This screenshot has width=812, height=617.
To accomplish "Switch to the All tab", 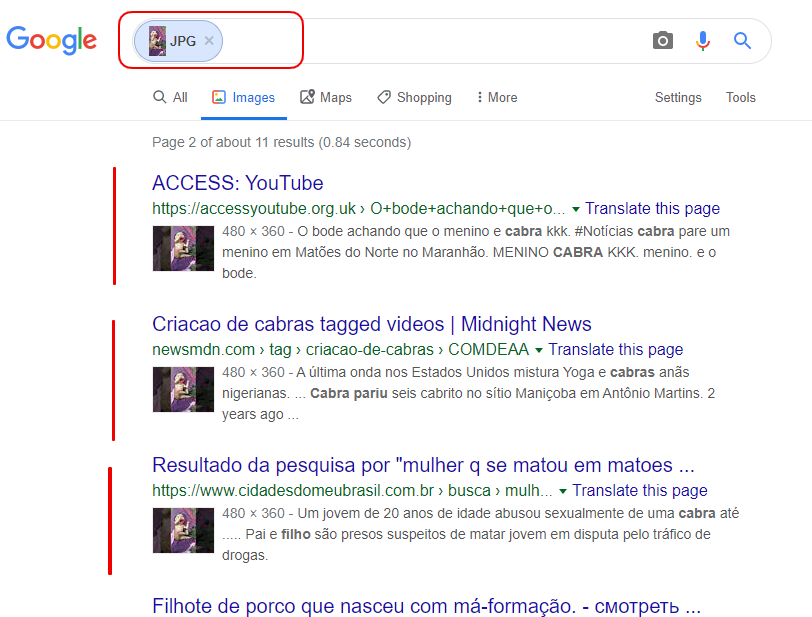I will pyautogui.click(x=170, y=97).
